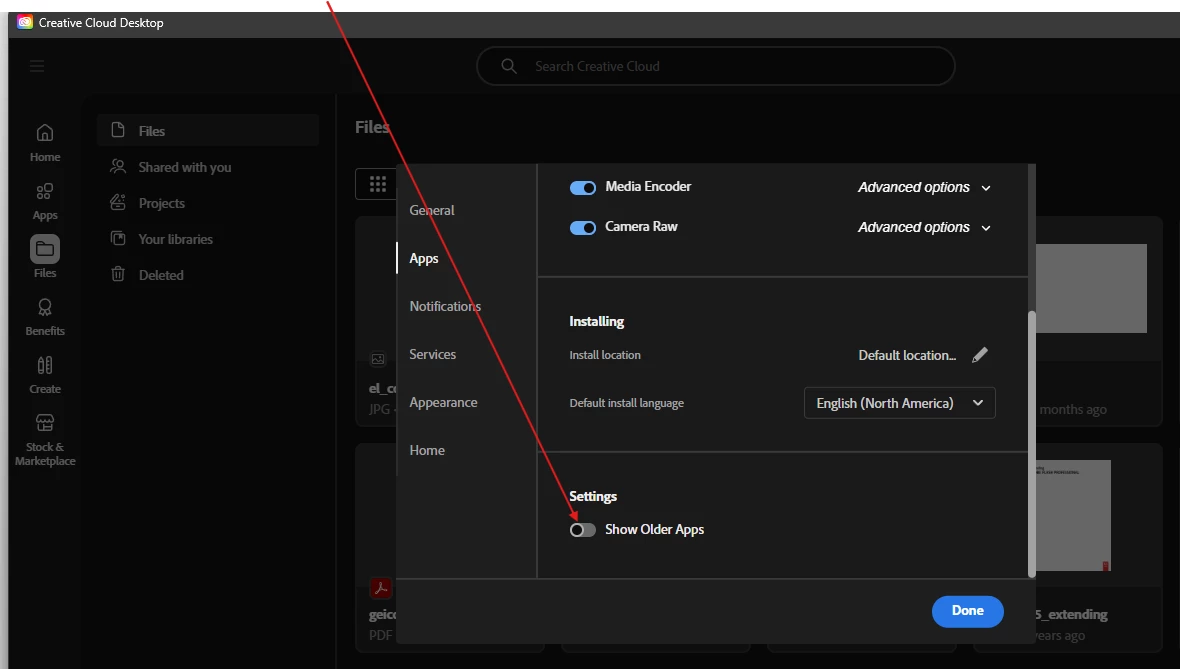The height and width of the screenshot is (669, 1180).
Task: Select Home preferences tab
Action: [x=427, y=450]
